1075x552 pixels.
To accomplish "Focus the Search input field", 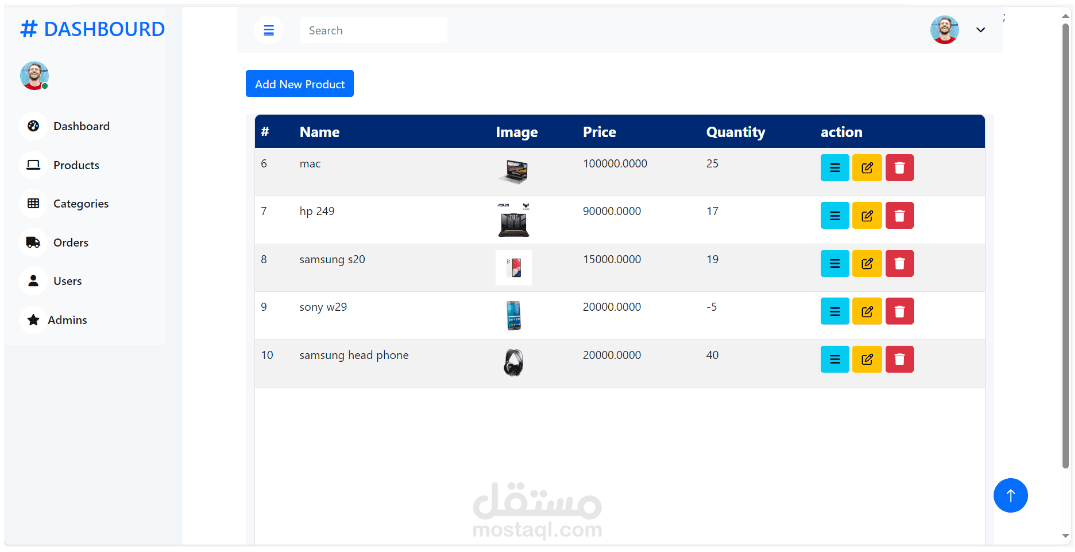I will click(373, 30).
